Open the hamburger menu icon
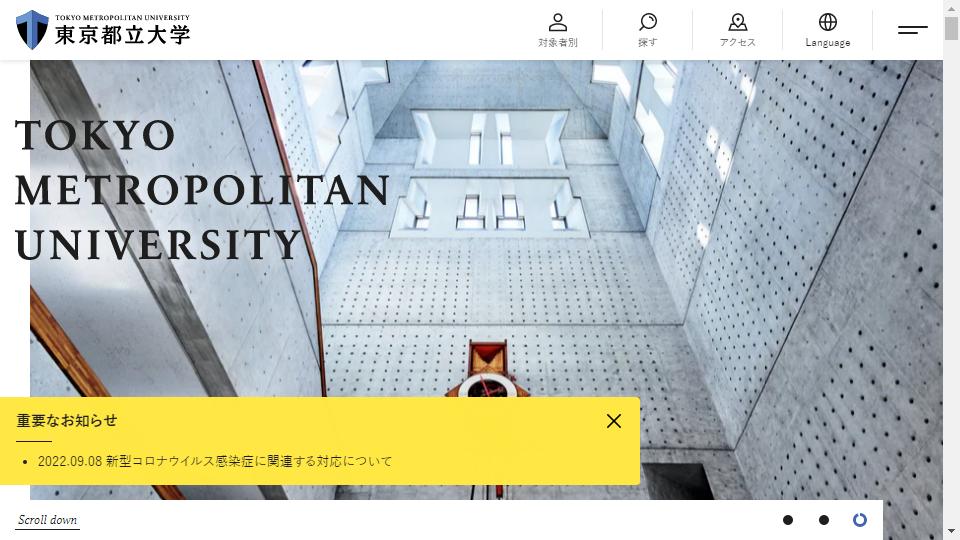Viewport: 960px width, 540px height. pyautogui.click(x=912, y=29)
